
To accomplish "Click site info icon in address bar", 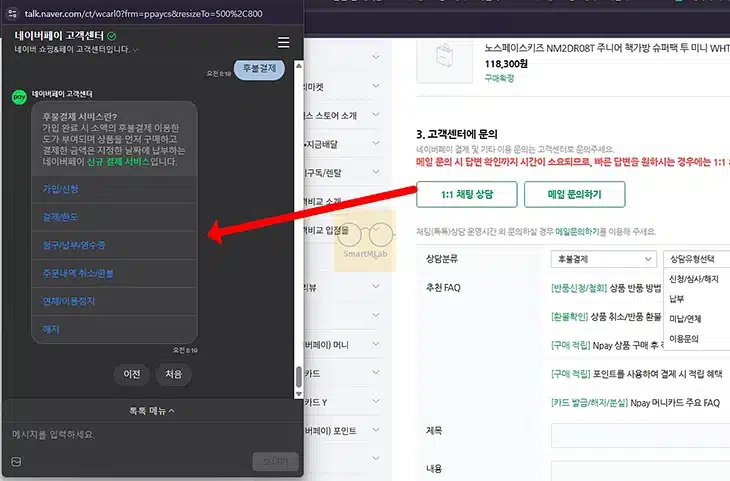I will click(x=13, y=14).
